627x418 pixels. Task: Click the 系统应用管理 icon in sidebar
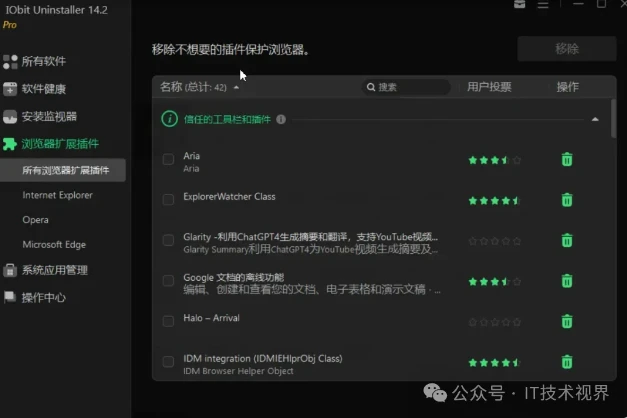click(x=10, y=270)
